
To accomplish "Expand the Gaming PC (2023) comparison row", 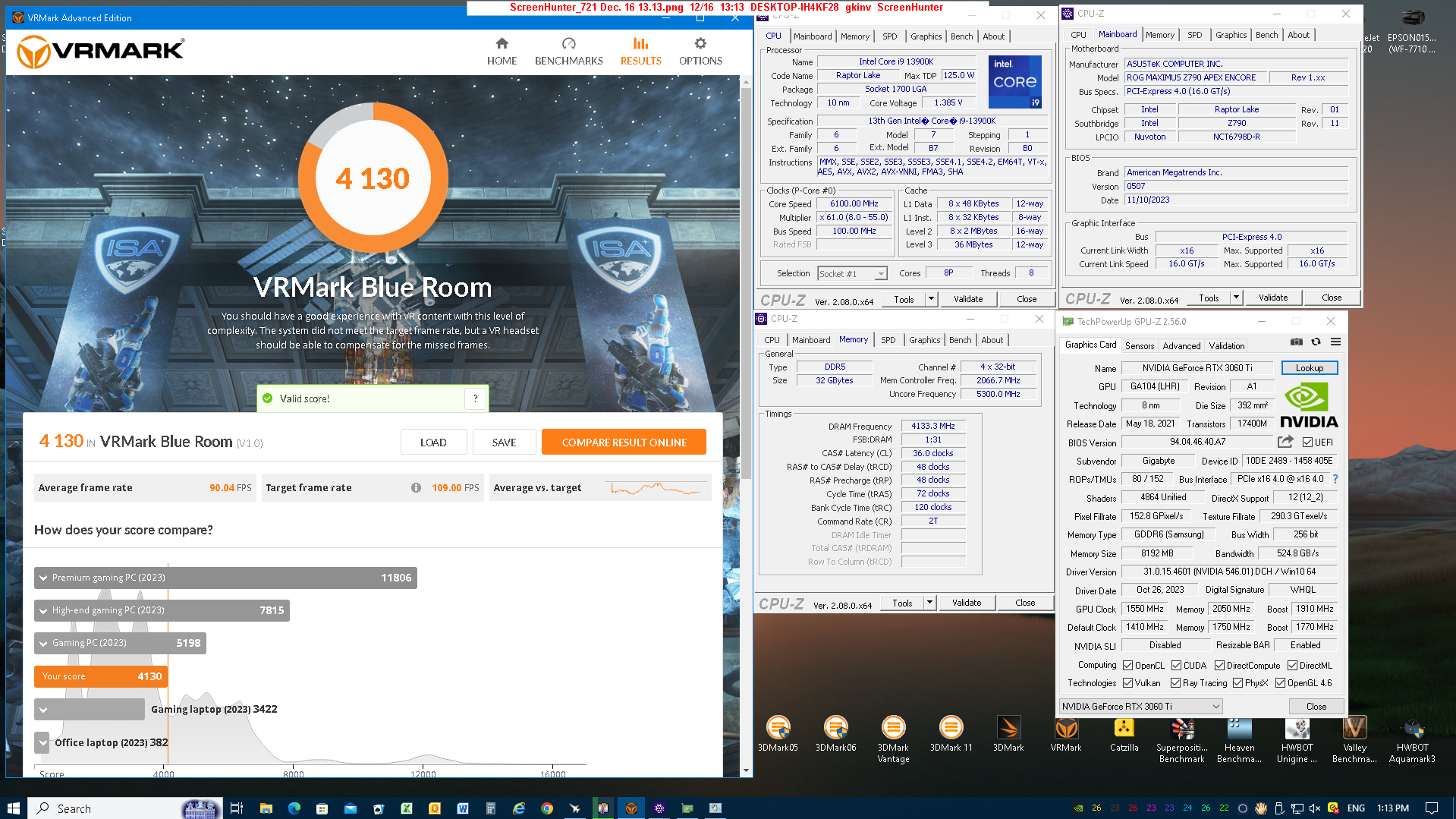I will pyautogui.click(x=120, y=643).
